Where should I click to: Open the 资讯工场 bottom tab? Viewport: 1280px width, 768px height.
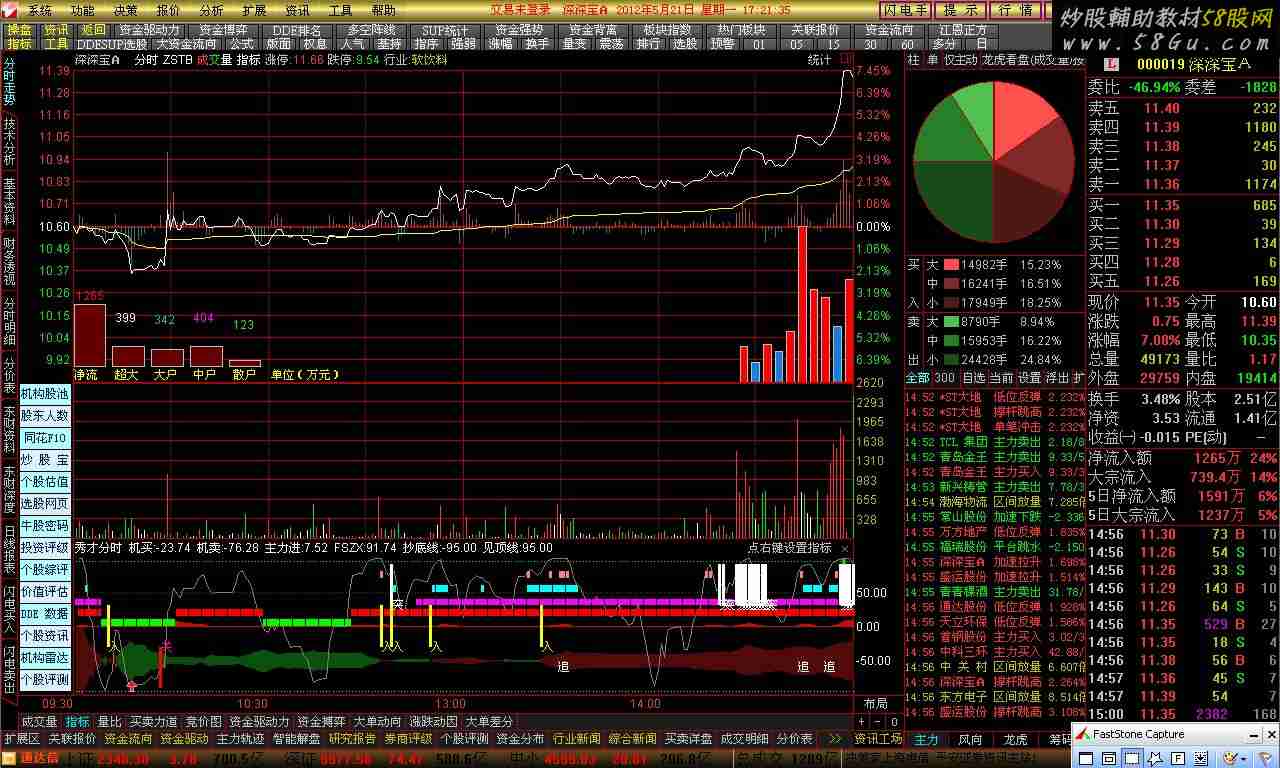tap(879, 739)
